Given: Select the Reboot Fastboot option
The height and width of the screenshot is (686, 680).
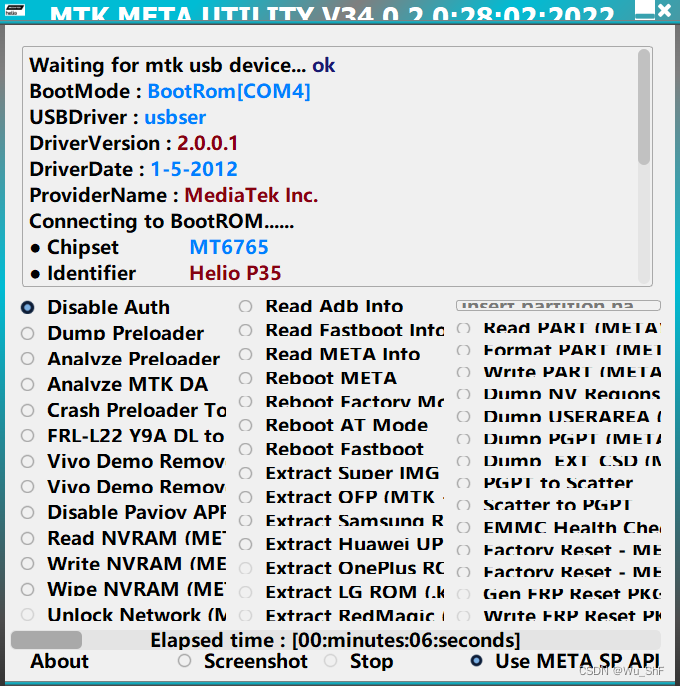Looking at the screenshot, I should (331, 449).
